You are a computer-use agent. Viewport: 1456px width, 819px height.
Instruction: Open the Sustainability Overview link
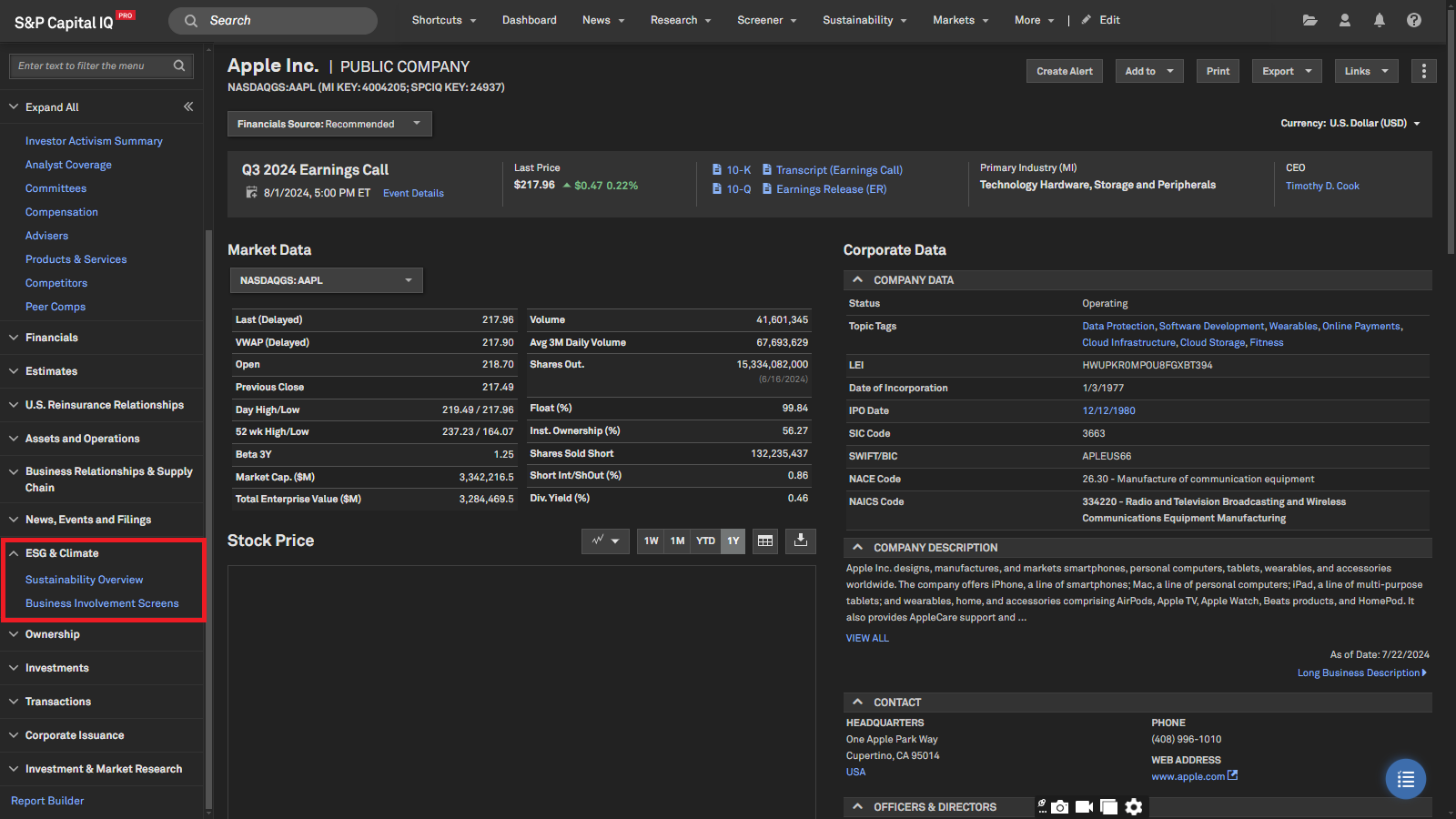click(x=84, y=580)
